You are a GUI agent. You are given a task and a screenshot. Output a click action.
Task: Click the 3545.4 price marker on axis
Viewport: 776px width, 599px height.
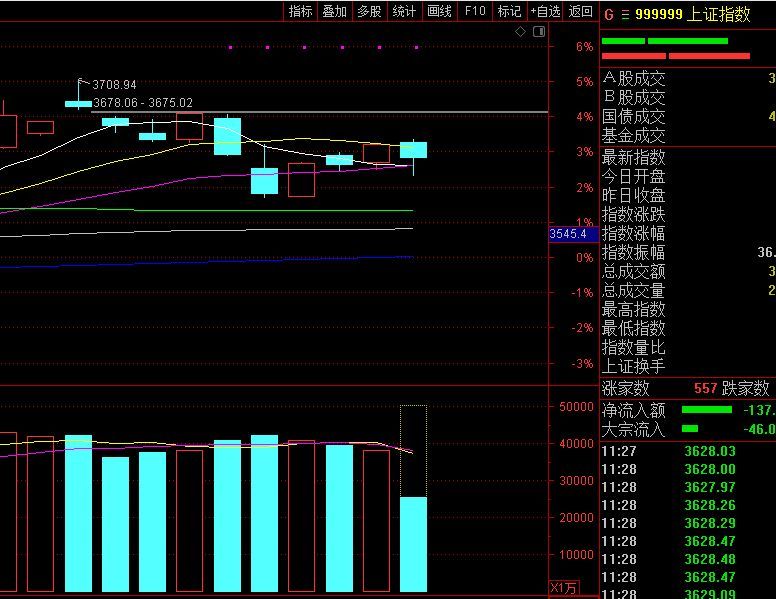pos(568,234)
